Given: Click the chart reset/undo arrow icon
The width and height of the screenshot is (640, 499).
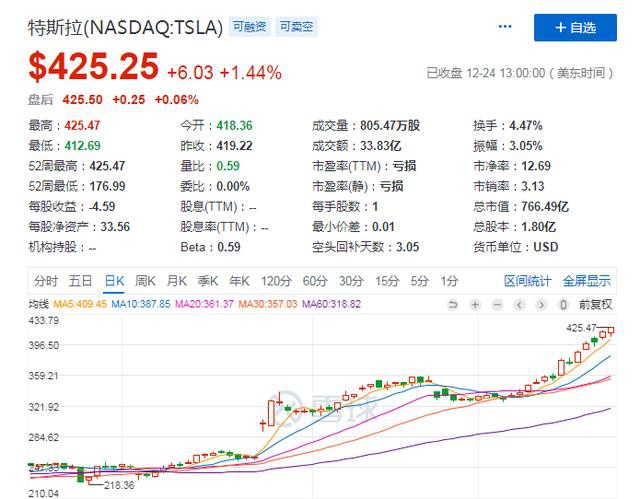Looking at the screenshot, I should point(453,305).
